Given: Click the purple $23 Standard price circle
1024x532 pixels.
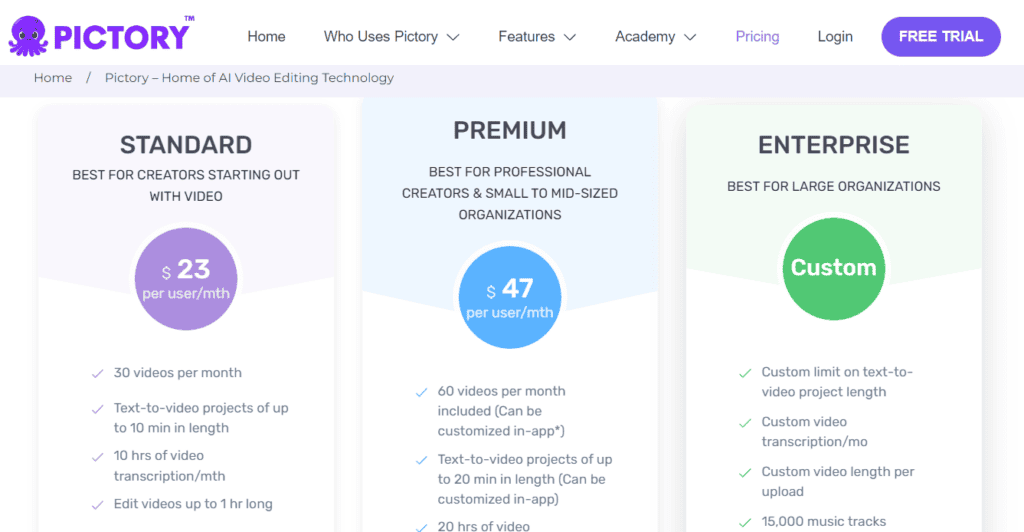Looking at the screenshot, I should [x=186, y=279].
